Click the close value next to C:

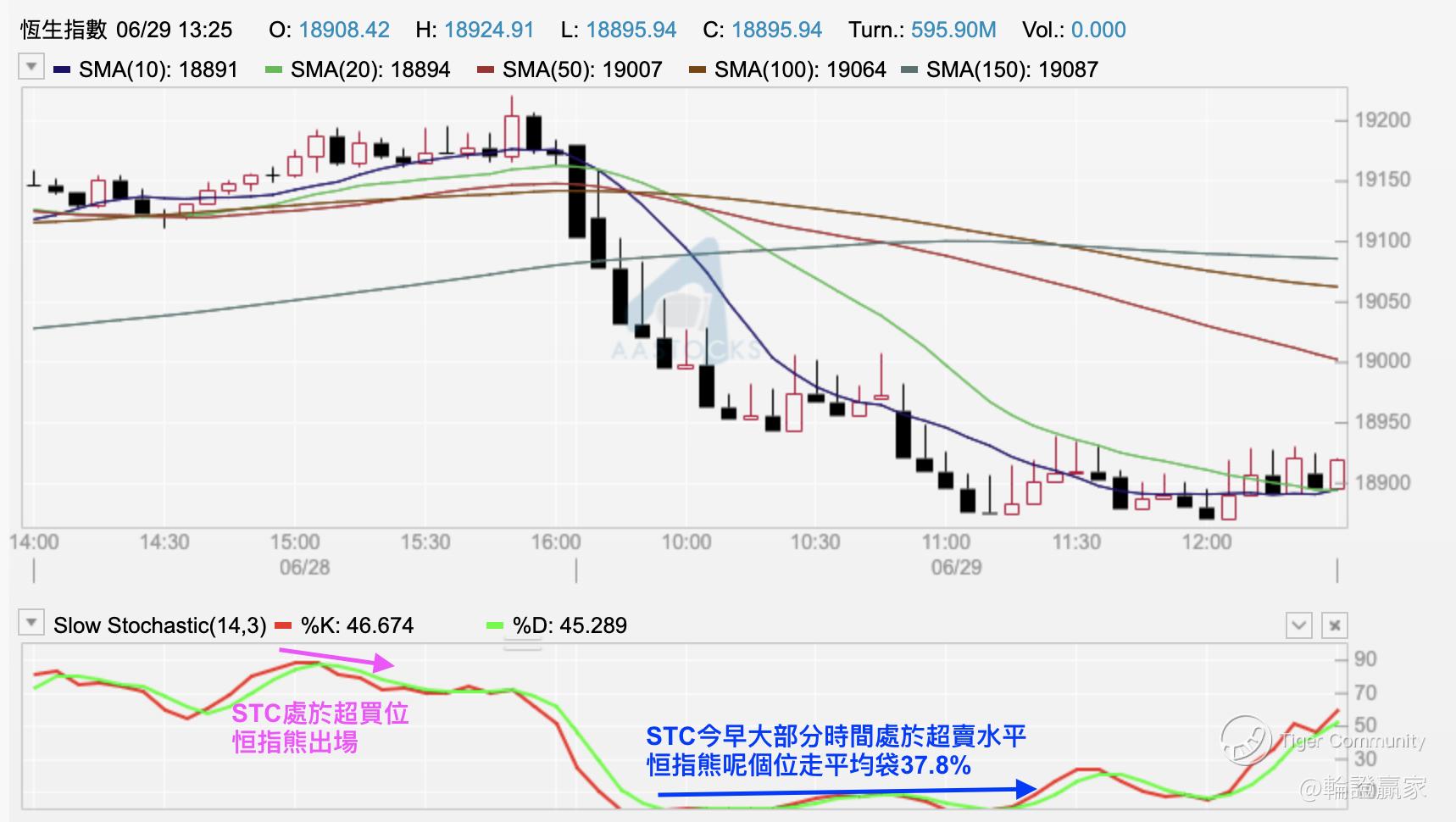tap(777, 30)
